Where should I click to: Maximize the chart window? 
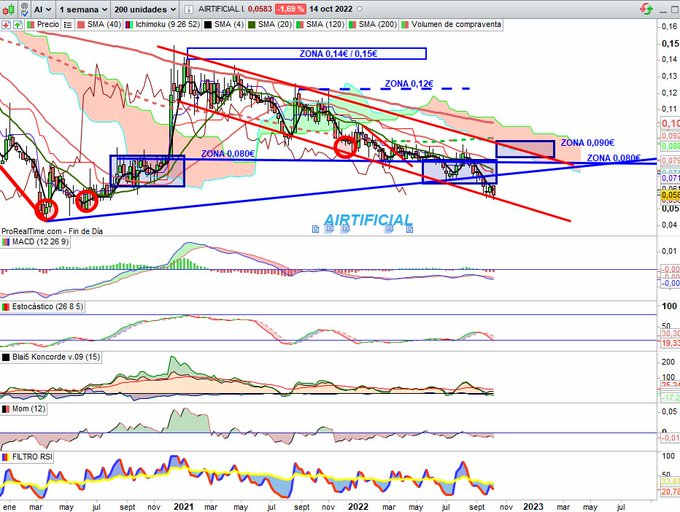(675, 10)
